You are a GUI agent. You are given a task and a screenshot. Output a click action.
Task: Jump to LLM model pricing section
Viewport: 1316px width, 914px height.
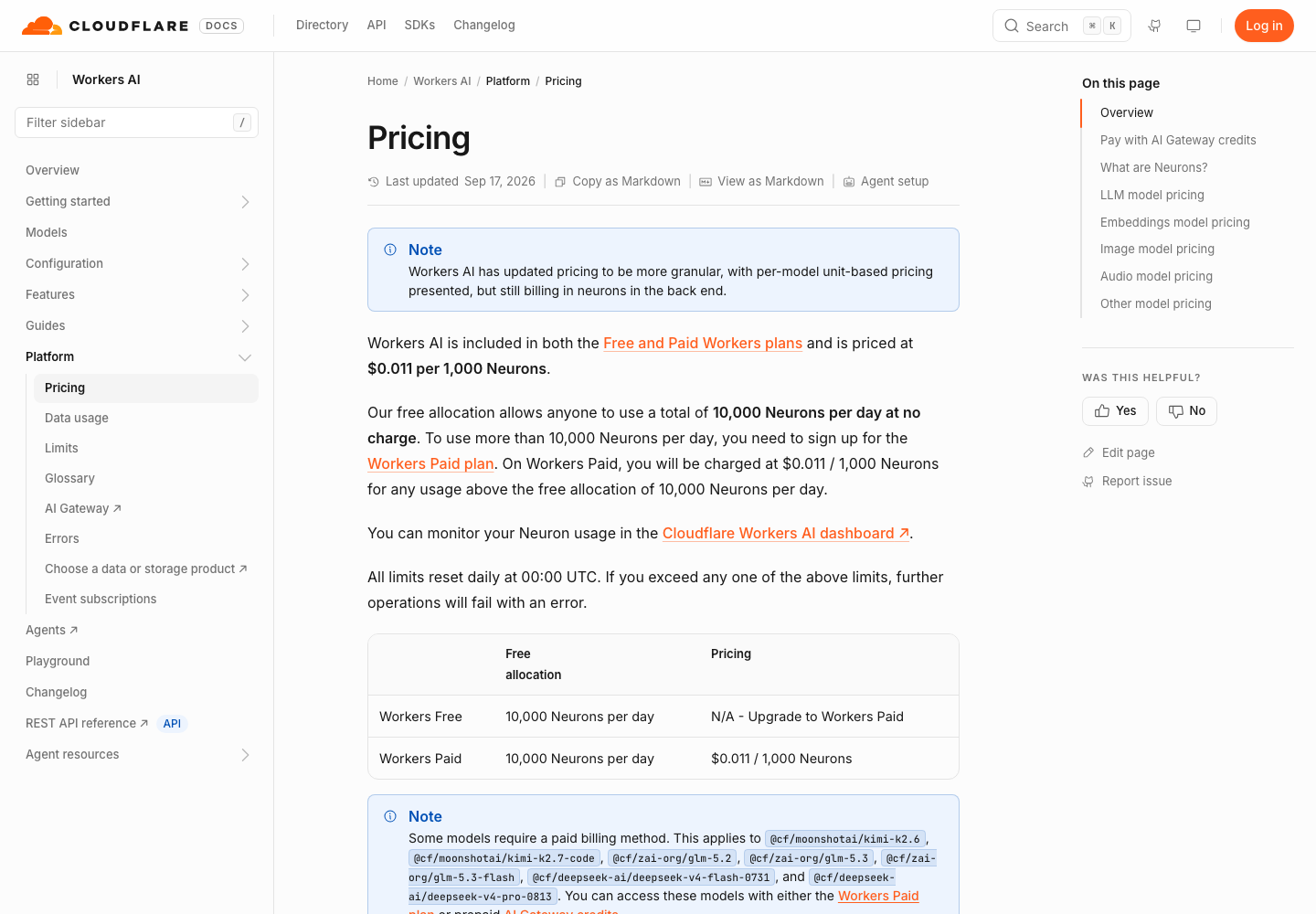pos(1152,195)
